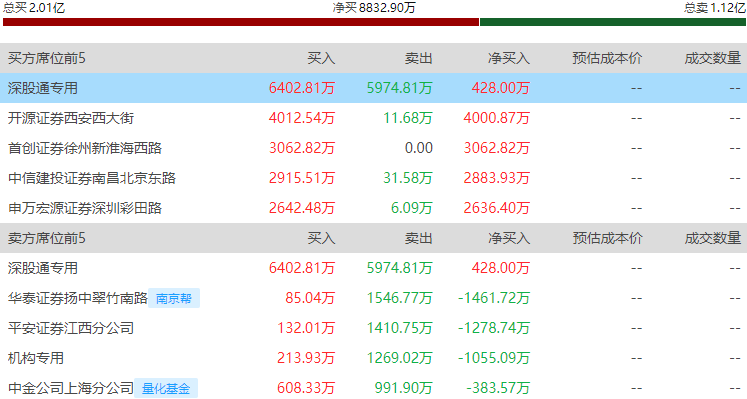This screenshot has width=747, height=399.
Task: Click buy amount 2915.51万
Action: (302, 178)
